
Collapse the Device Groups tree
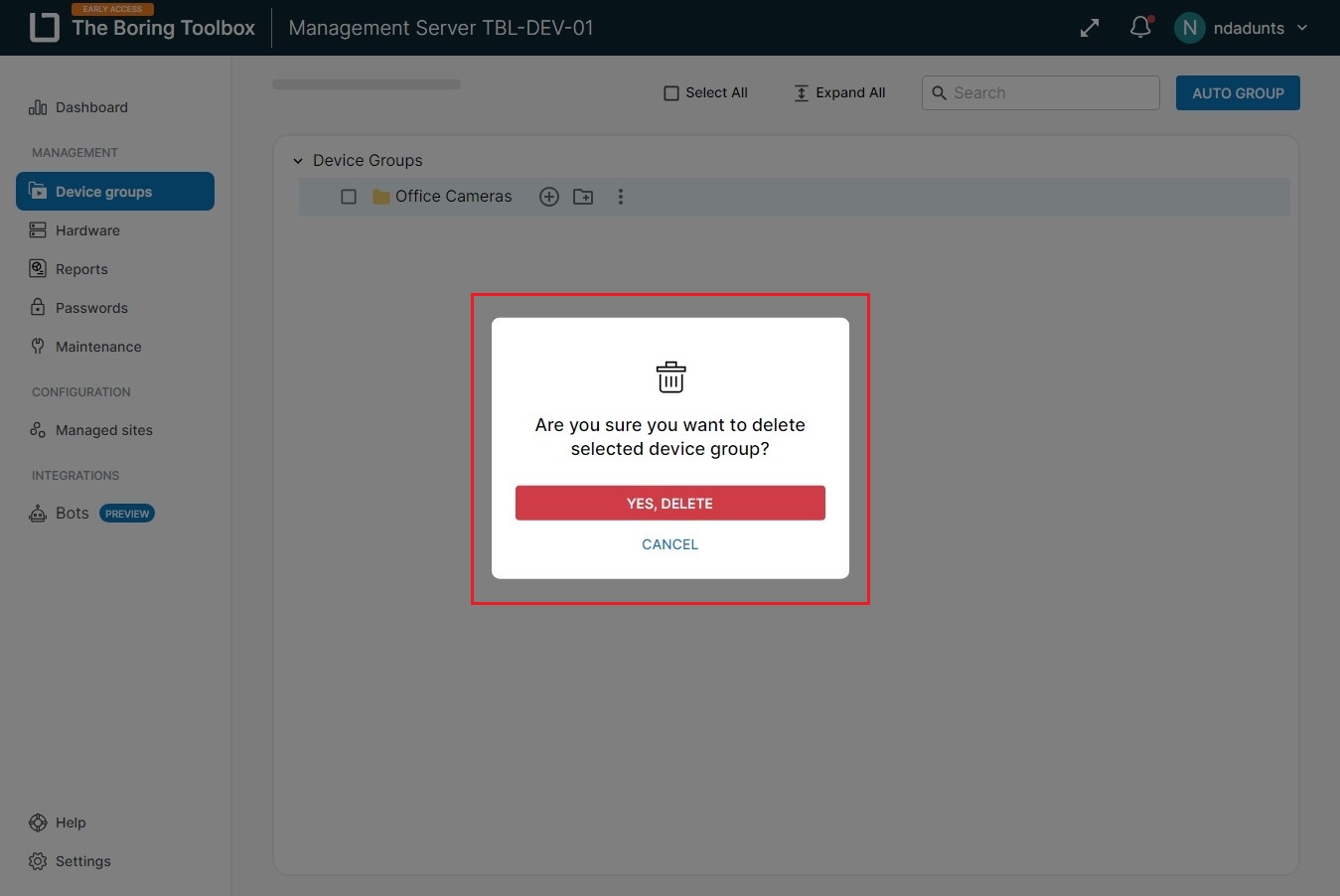(298, 161)
